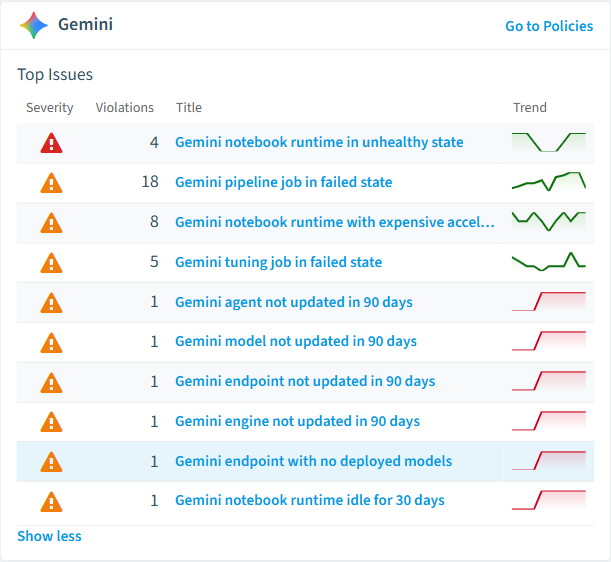
Task: Open Gemini notebook runtime idle for 30 days
Action: [310, 500]
